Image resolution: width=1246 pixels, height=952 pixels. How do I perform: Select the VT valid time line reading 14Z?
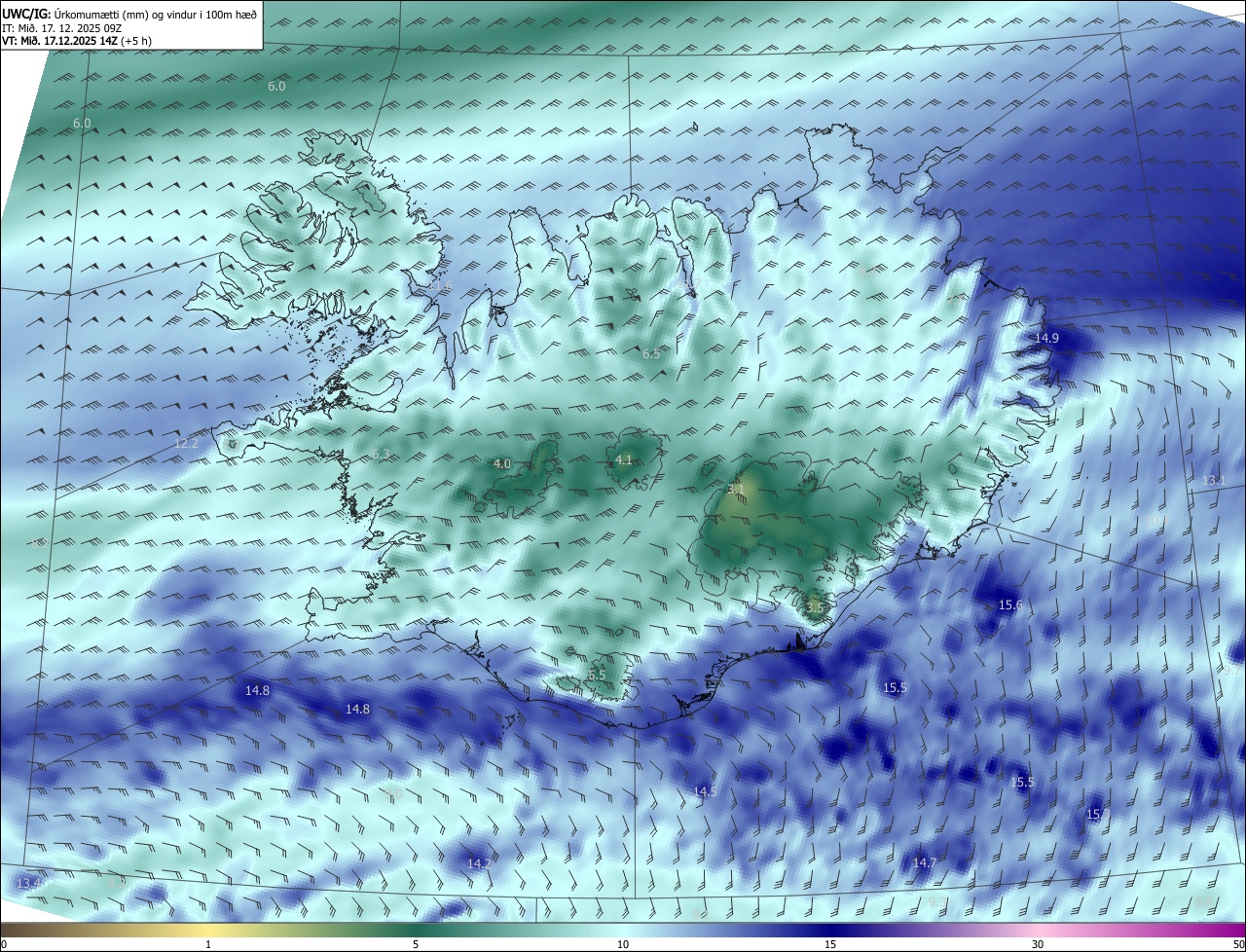click(77, 41)
